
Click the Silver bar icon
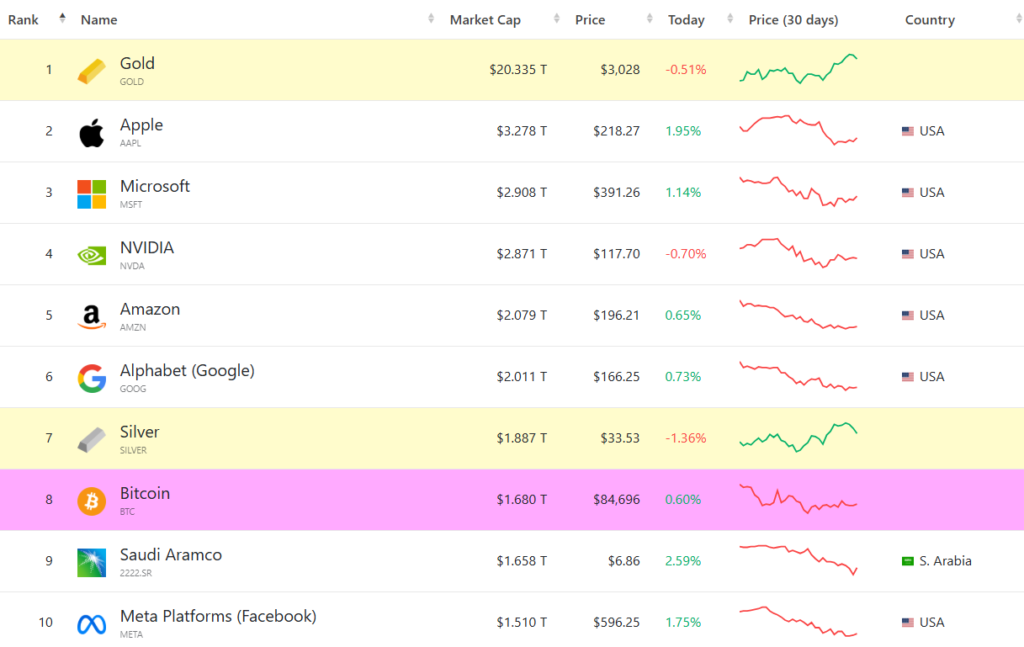pos(91,439)
